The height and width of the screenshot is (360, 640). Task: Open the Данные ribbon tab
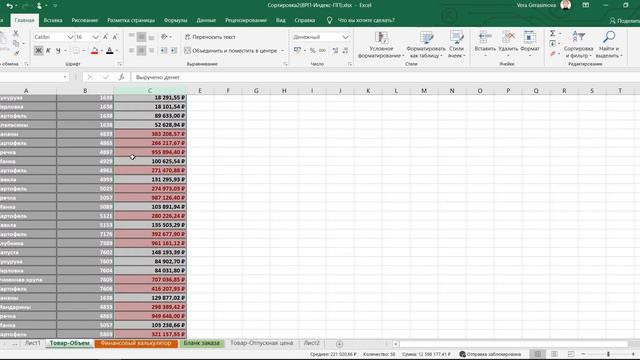point(206,20)
